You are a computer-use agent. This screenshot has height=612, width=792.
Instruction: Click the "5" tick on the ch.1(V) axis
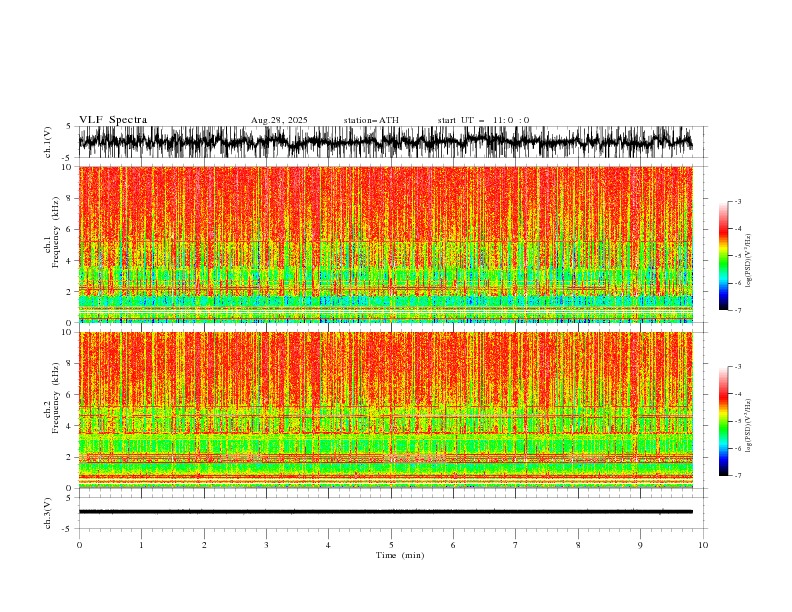point(70,127)
